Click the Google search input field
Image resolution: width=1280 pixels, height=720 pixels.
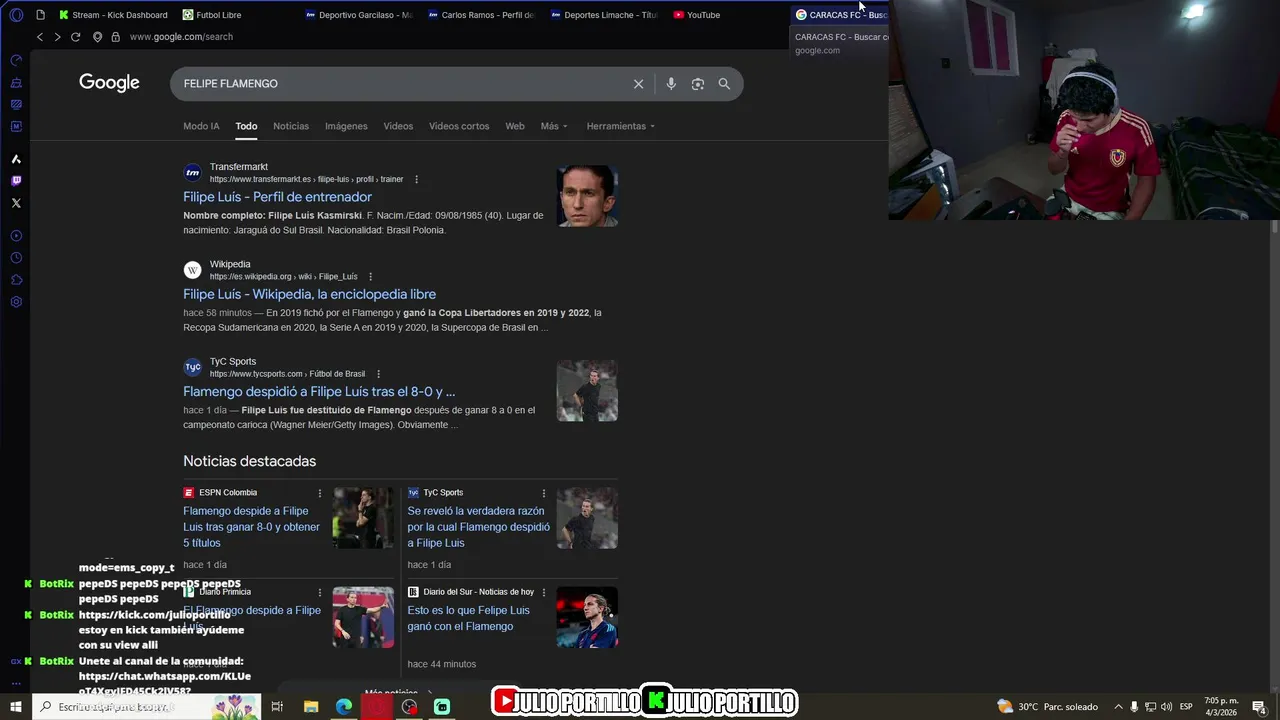coord(400,84)
